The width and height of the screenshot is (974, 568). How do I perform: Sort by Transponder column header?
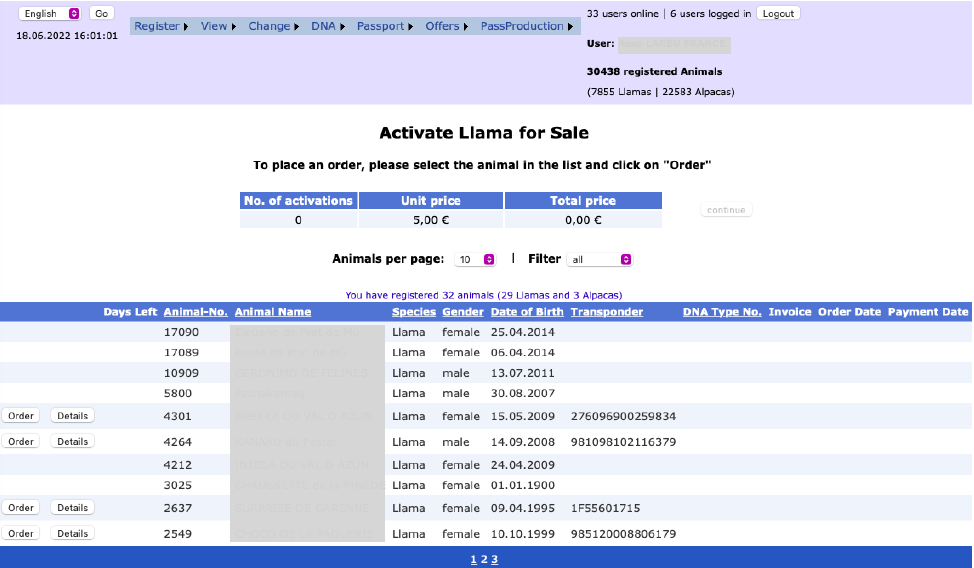tap(606, 312)
